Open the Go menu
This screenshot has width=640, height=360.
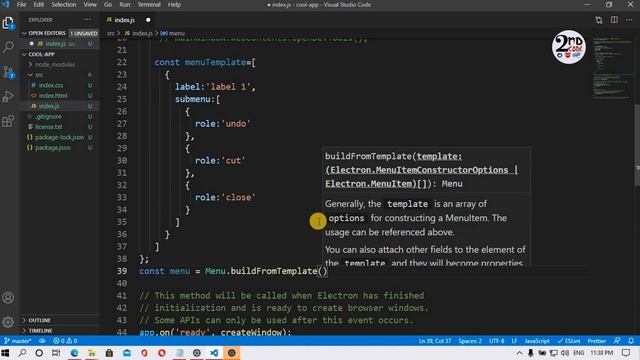coord(108,5)
